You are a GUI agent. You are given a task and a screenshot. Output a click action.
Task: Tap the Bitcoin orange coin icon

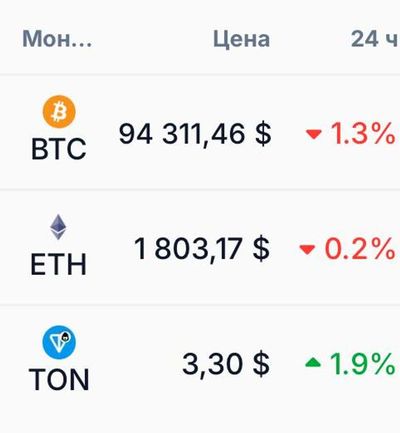click(x=59, y=112)
